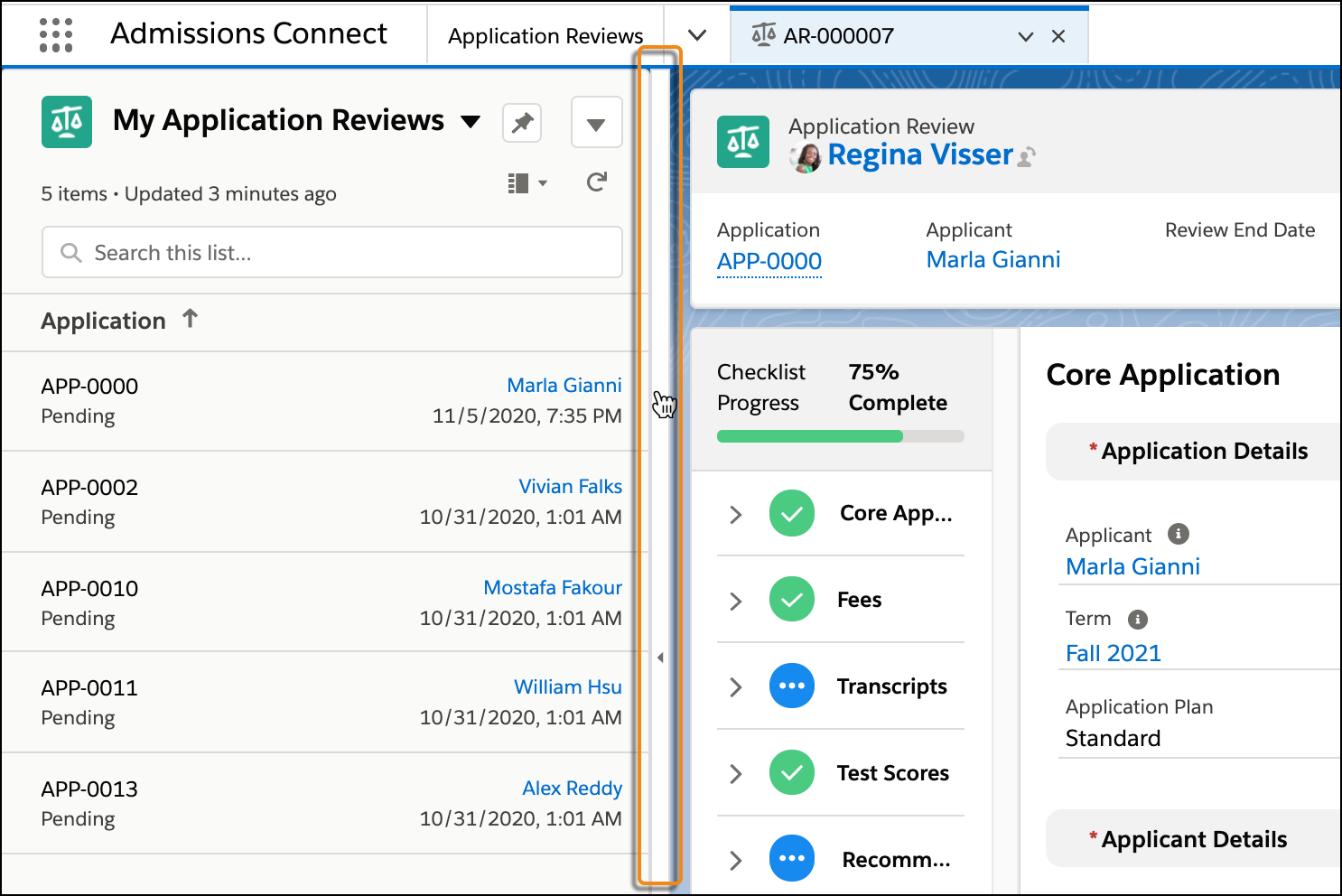Viewport: 1342px width, 896px height.
Task: Click the green checkmark beside Core App
Action: [x=792, y=513]
